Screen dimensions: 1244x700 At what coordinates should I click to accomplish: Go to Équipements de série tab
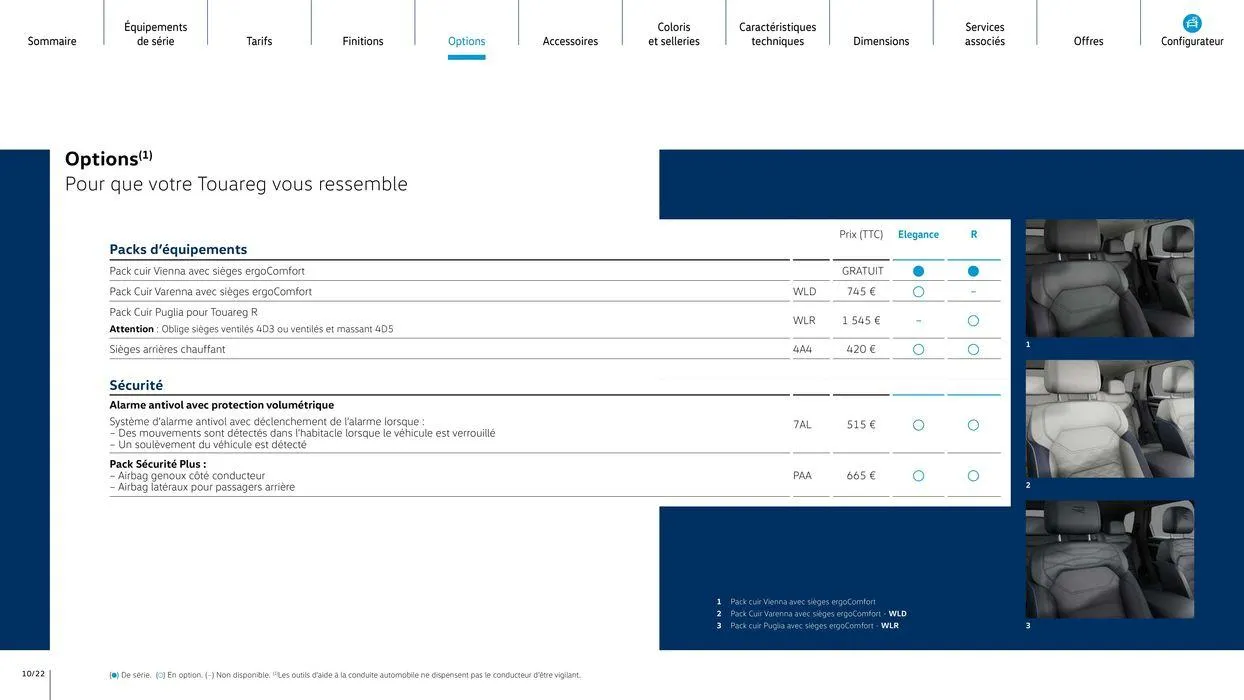click(x=156, y=34)
